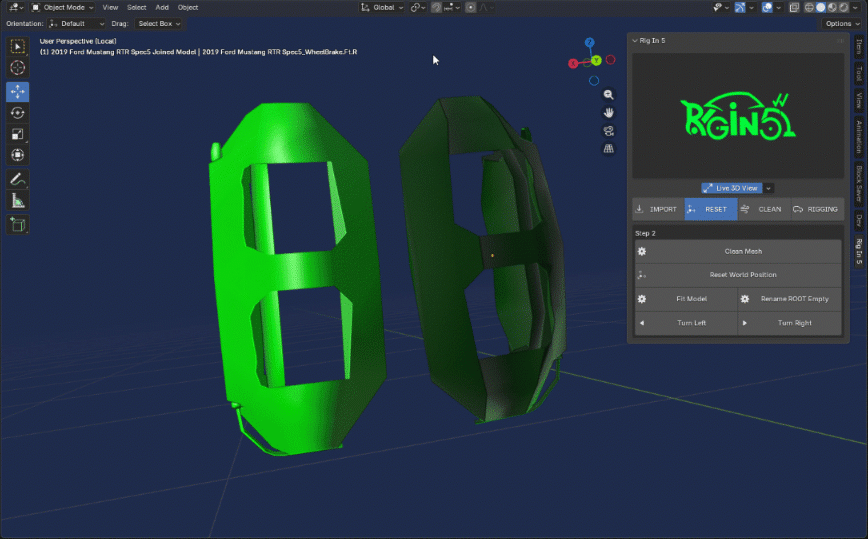Open visibility and selectability filter dropdown
868x539 pixels.
(721, 7)
